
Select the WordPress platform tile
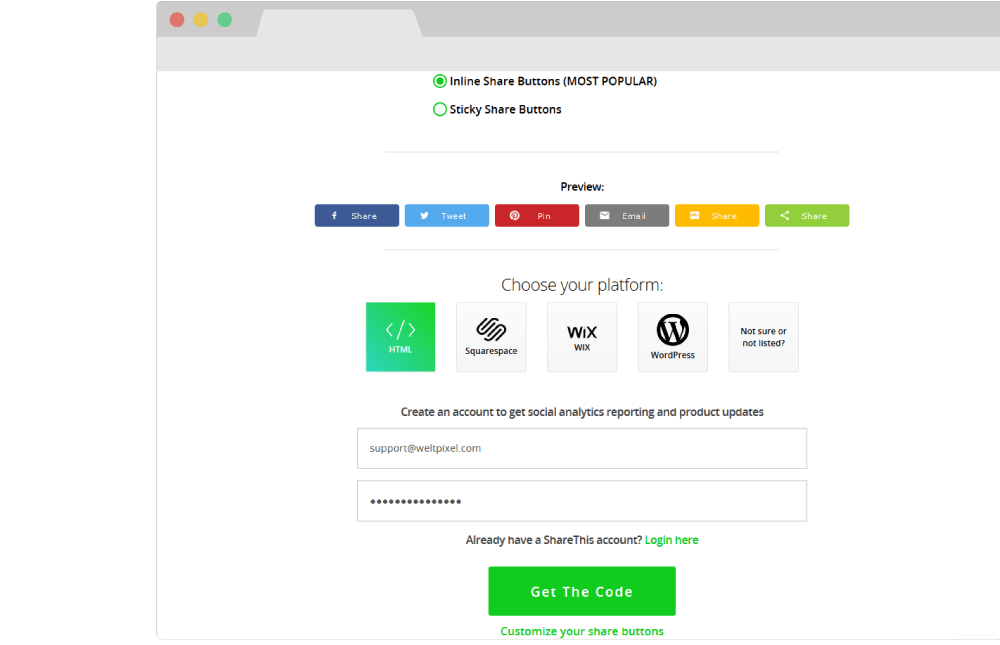(672, 337)
